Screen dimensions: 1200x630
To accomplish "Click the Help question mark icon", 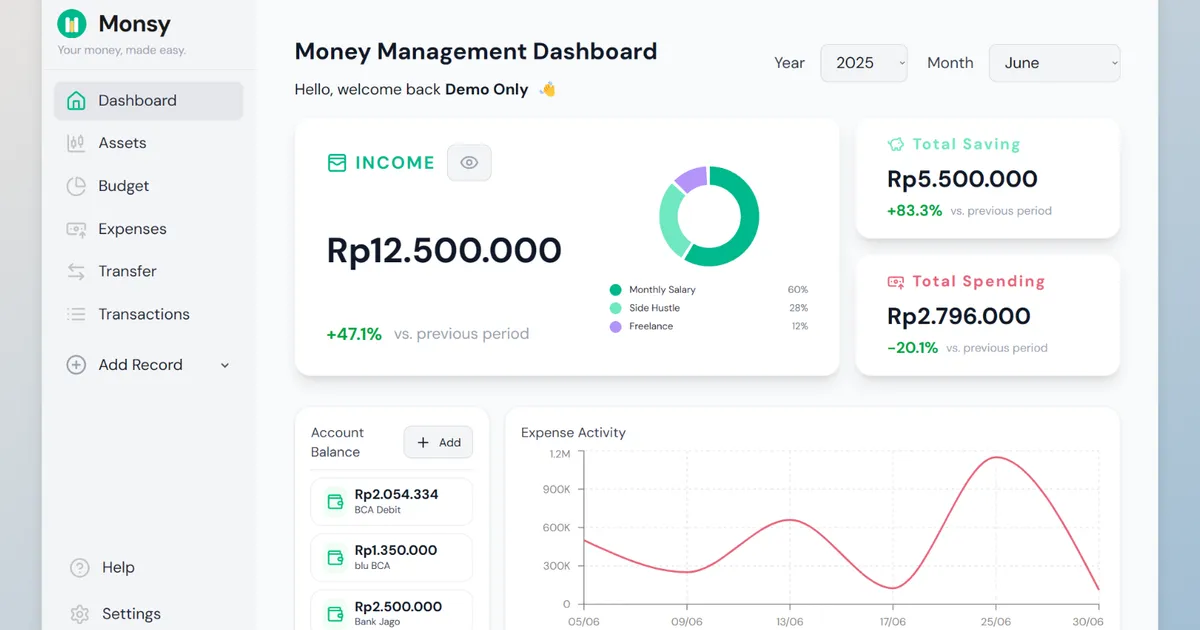I will point(80,568).
